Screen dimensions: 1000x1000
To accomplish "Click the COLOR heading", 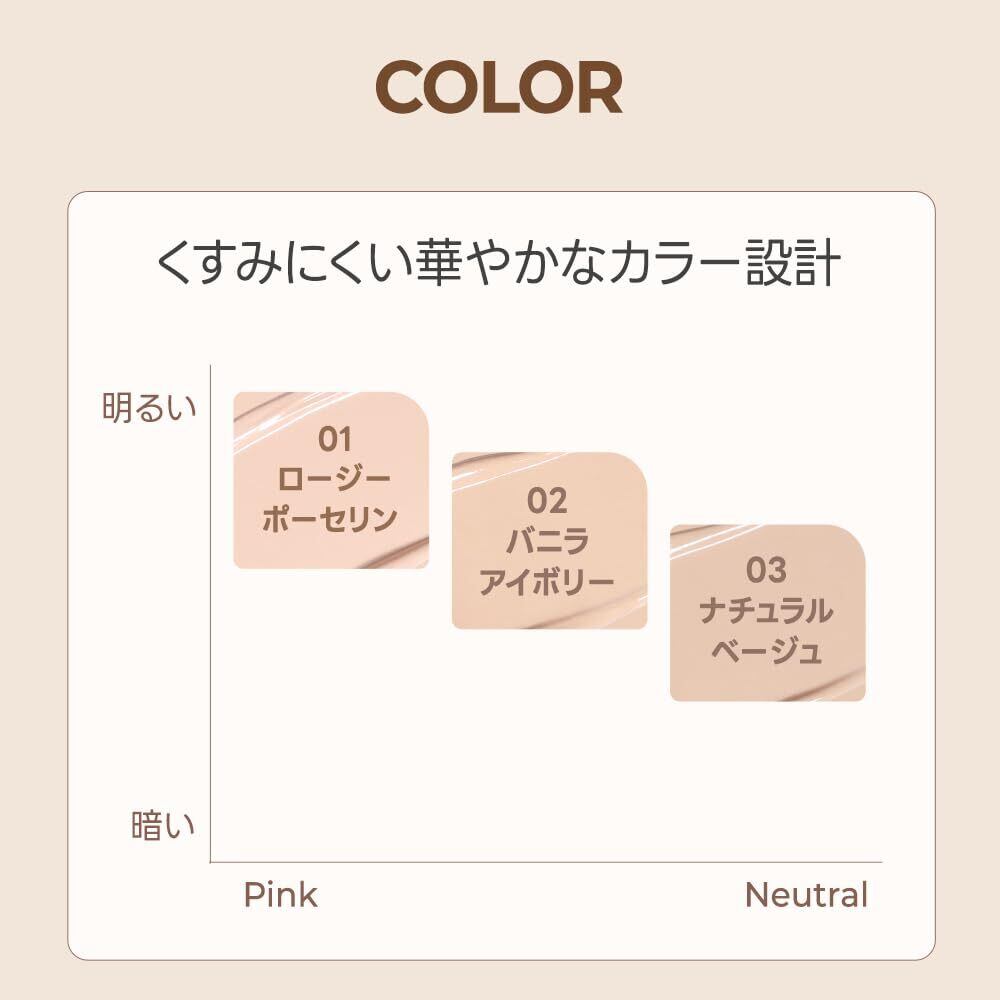I will coord(499,88).
